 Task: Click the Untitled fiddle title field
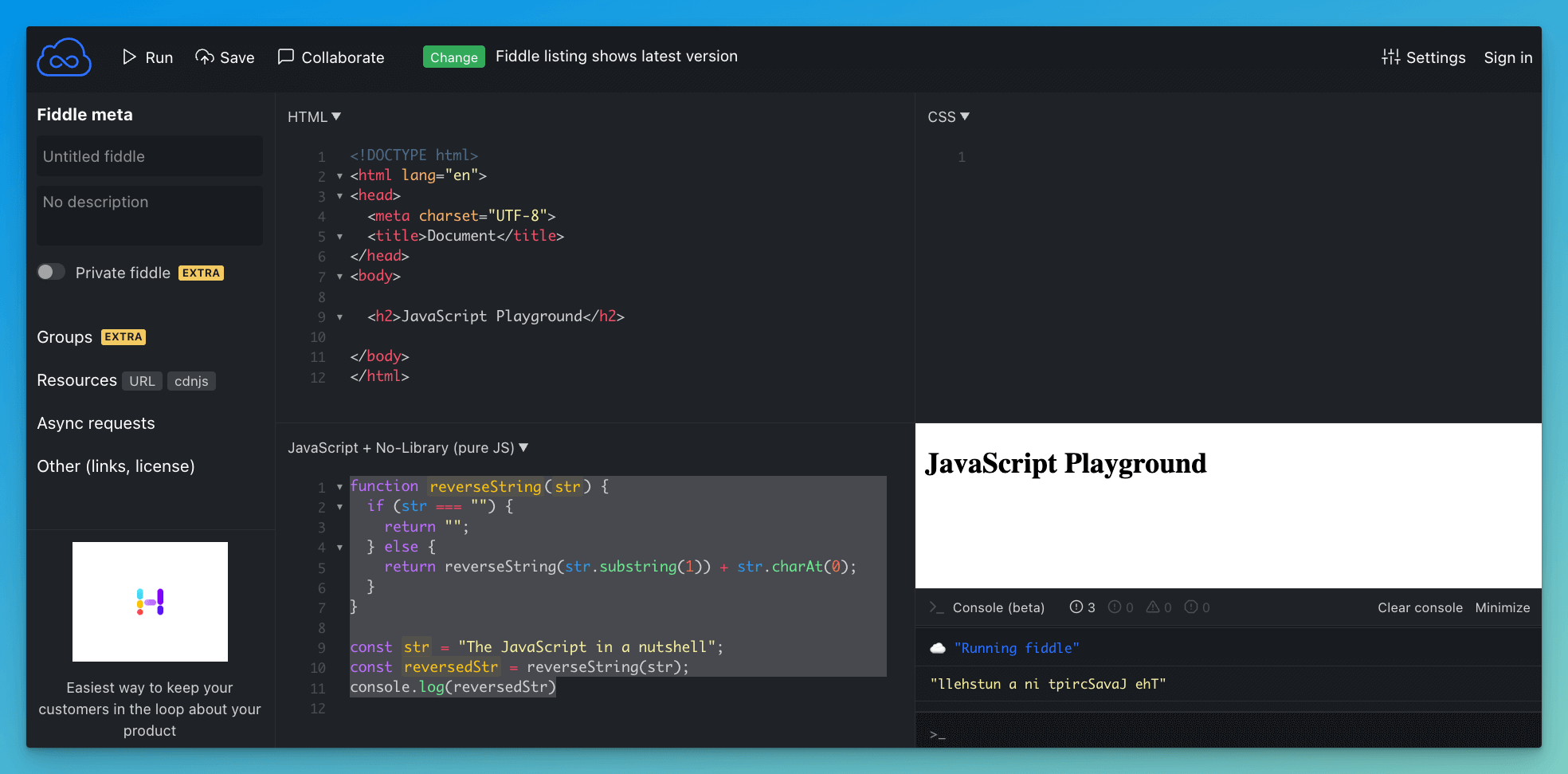(149, 156)
